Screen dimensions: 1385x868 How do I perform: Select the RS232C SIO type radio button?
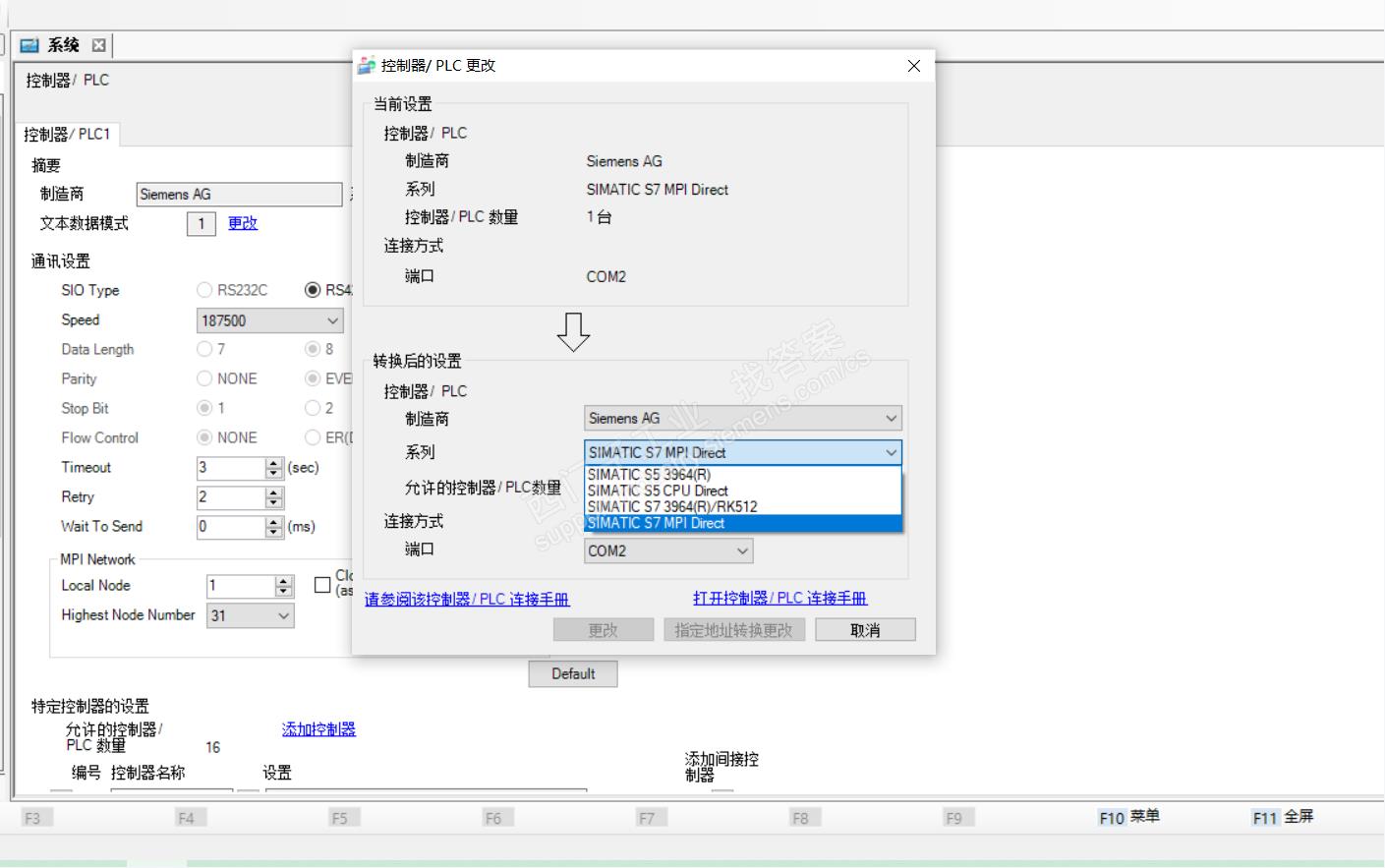(x=204, y=290)
